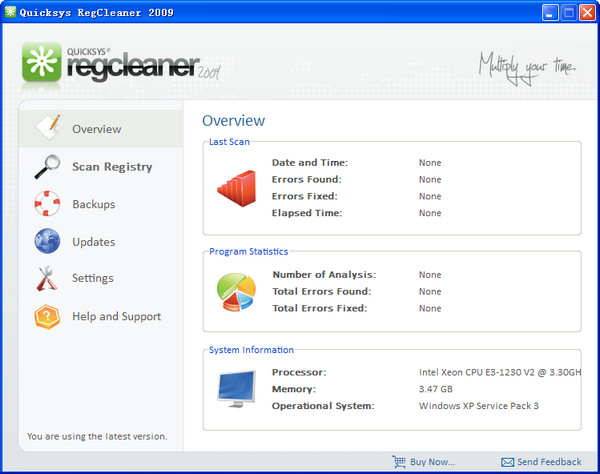Click the 'Number of Analysis:' label
The width and height of the screenshot is (600, 474).
pos(324,275)
